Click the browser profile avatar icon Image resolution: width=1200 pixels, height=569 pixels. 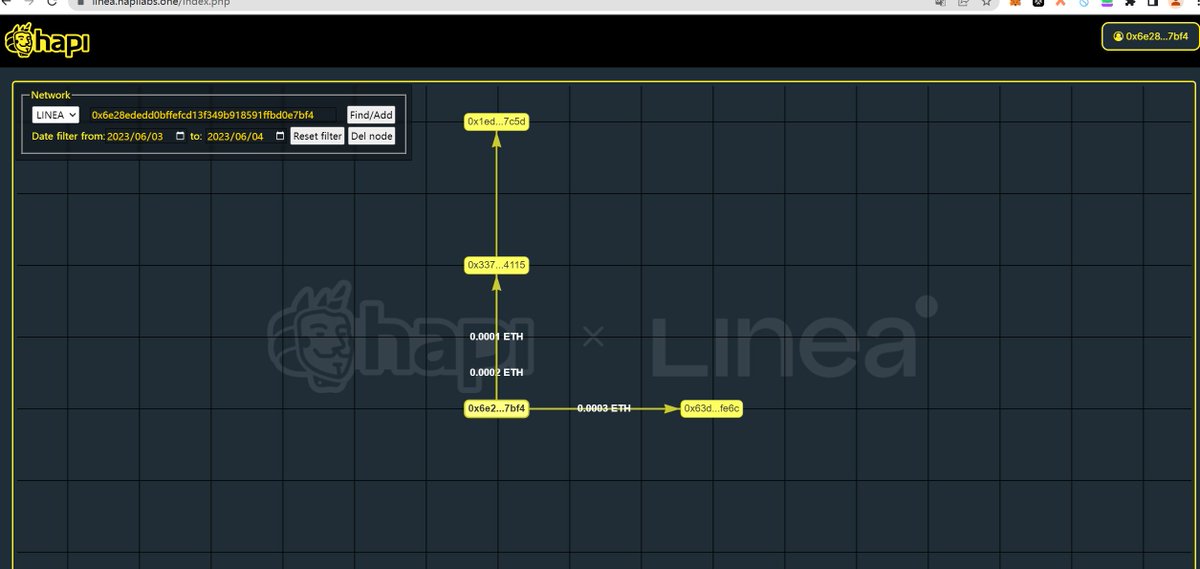[x=1177, y=4]
